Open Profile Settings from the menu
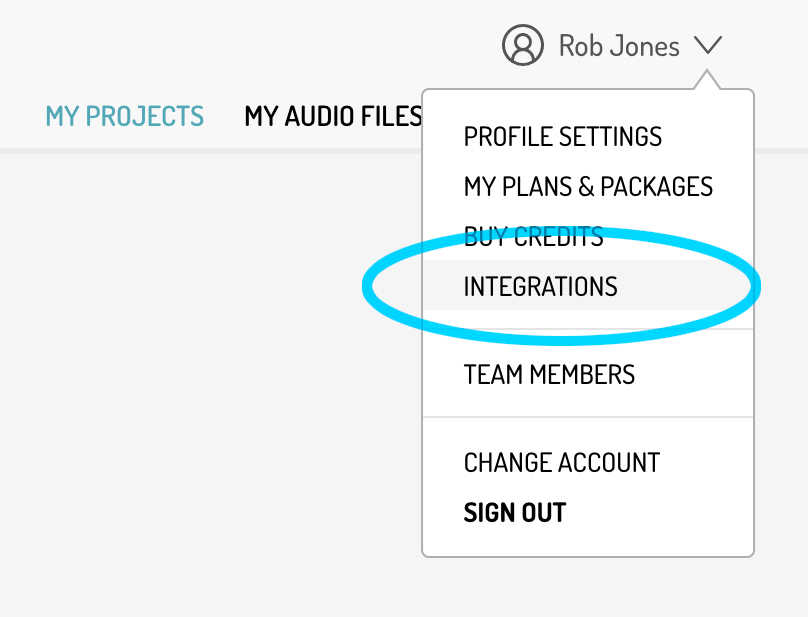Screen dimensions: 808x617 [563, 137]
